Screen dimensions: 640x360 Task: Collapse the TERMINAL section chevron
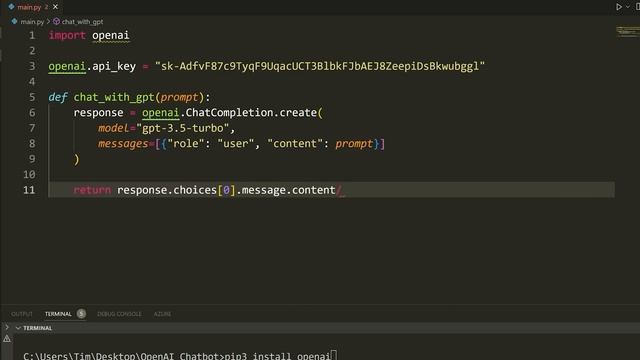coord(18,328)
